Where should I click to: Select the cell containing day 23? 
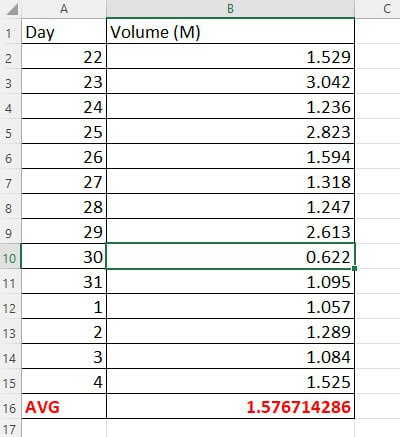pos(64,81)
